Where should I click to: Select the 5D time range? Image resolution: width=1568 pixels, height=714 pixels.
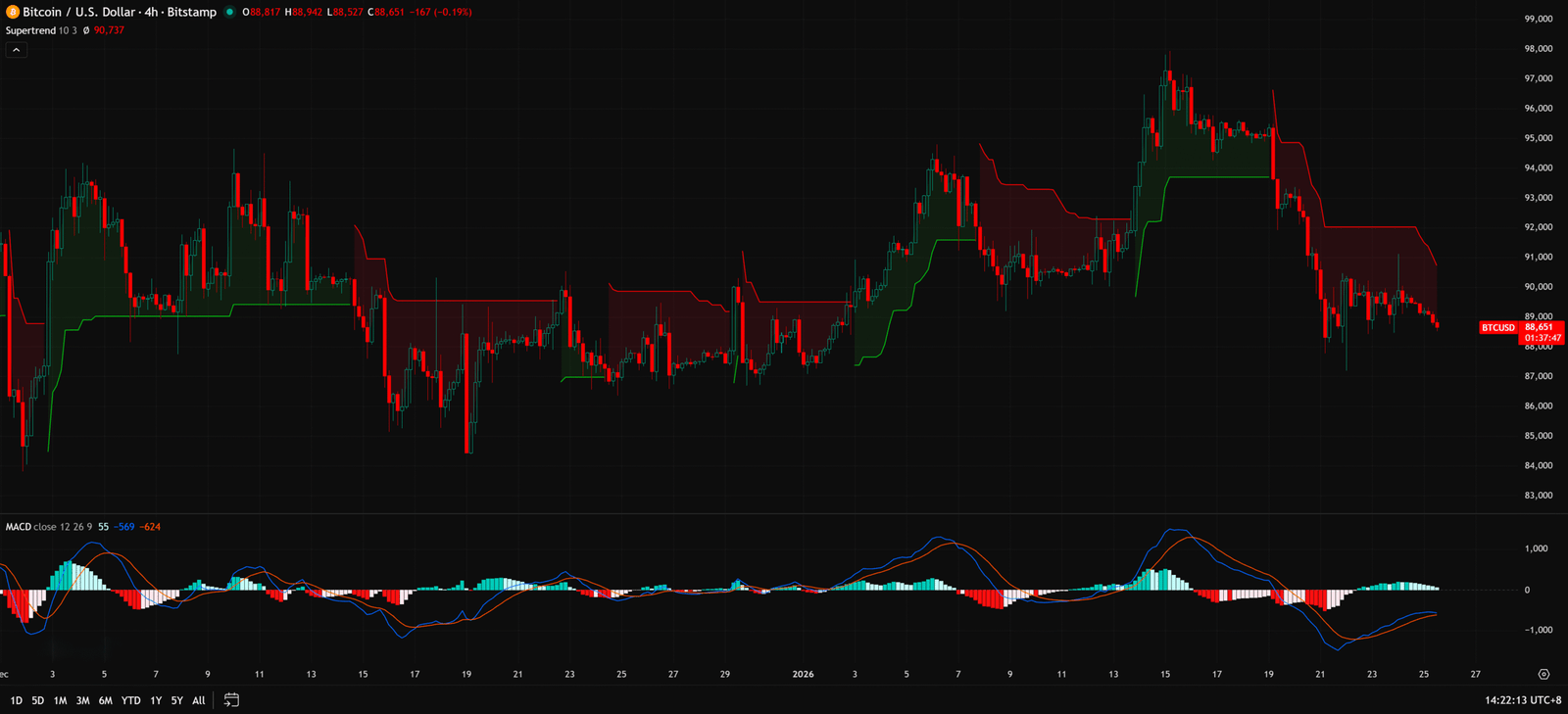(37, 700)
